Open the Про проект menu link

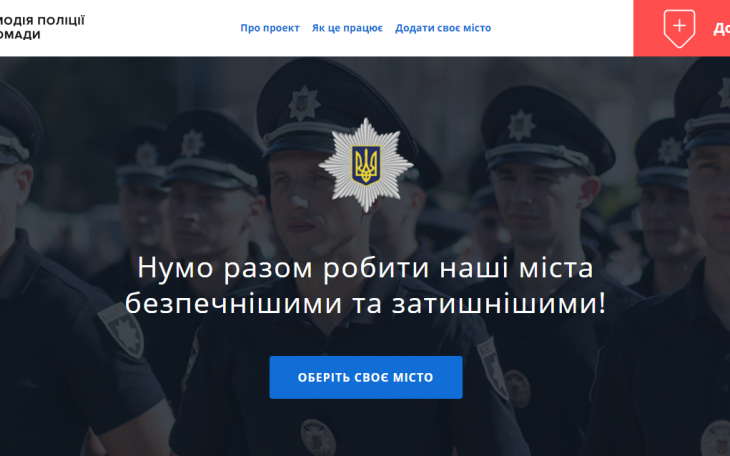(x=270, y=28)
